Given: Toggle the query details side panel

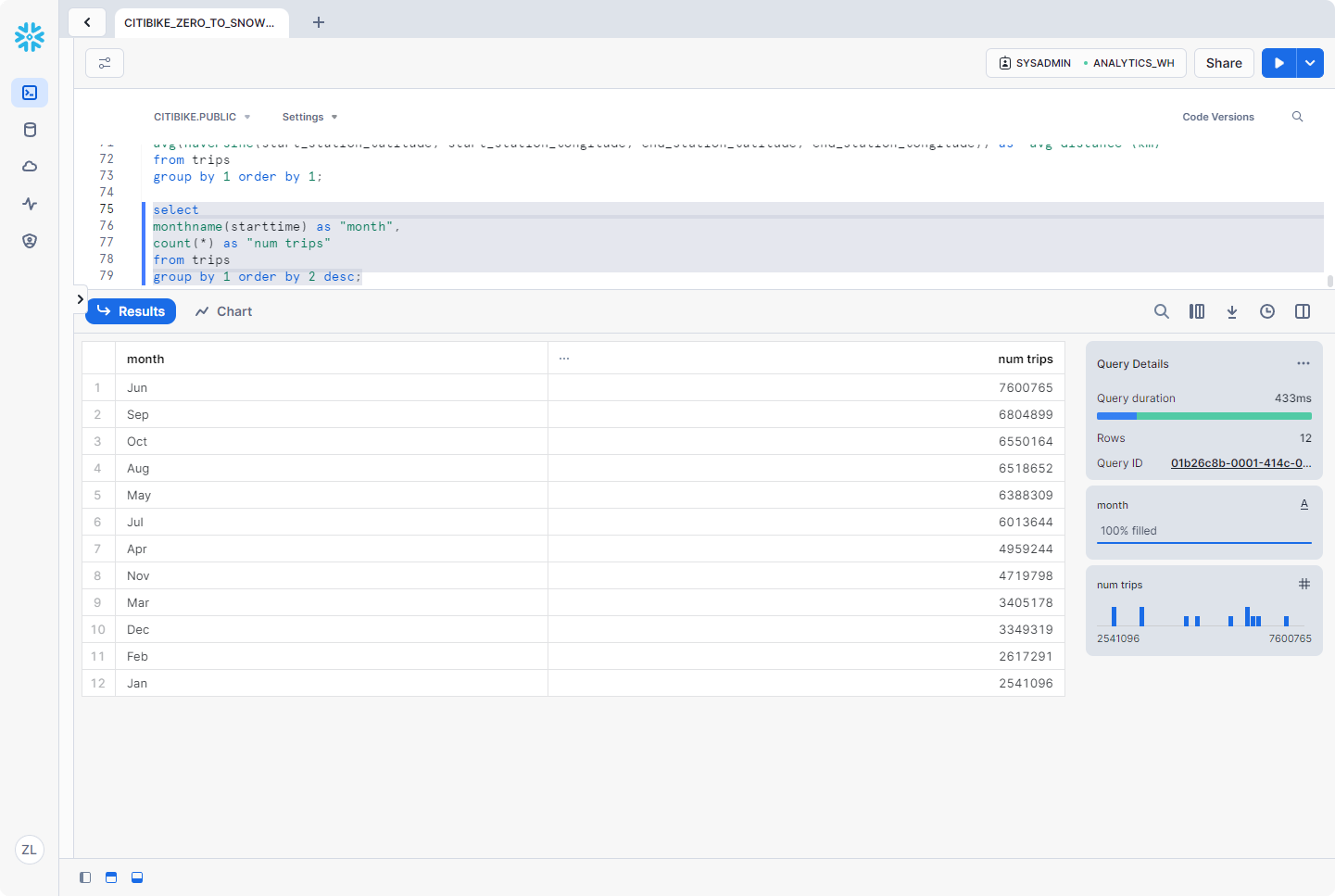Looking at the screenshot, I should (1303, 311).
